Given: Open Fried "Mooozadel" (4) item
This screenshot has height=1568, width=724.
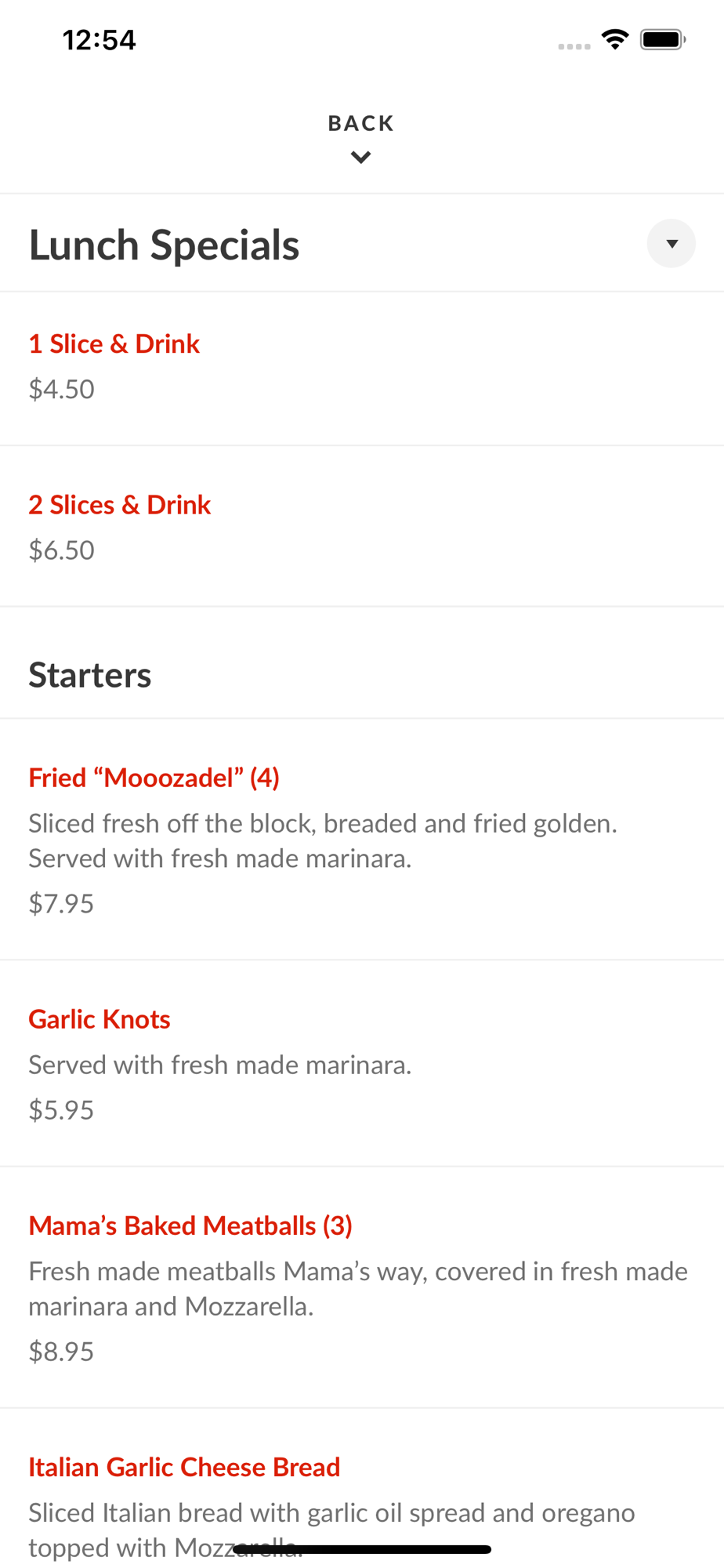Looking at the screenshot, I should pyautogui.click(x=154, y=778).
